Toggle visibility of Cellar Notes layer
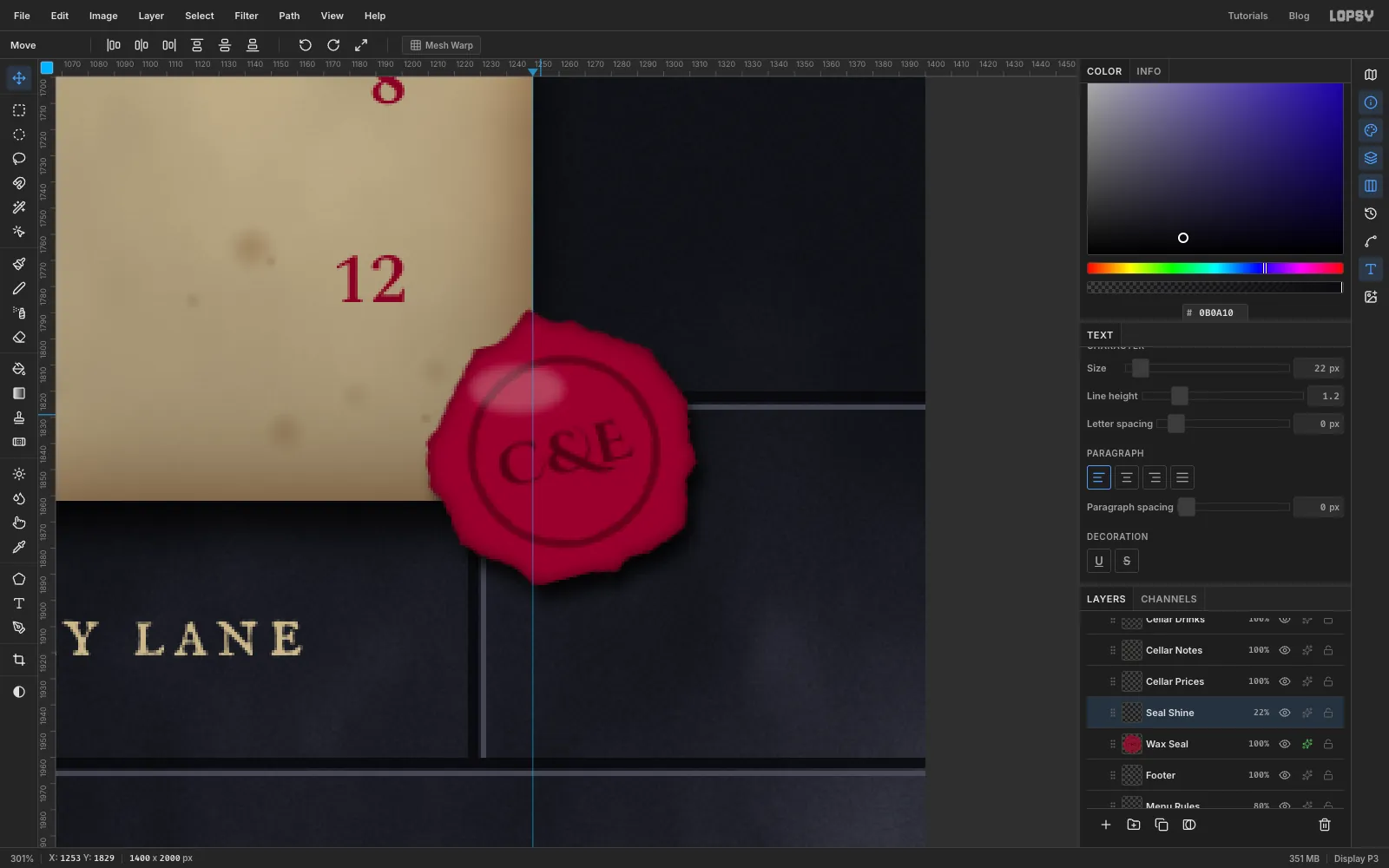Viewport: 1389px width, 868px height. click(1285, 650)
